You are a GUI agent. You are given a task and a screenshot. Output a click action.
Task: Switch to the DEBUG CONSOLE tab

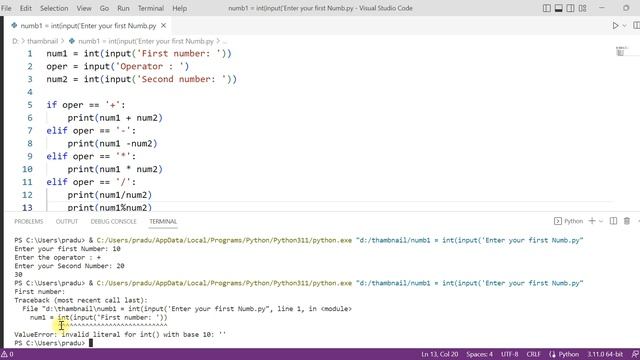click(113, 221)
